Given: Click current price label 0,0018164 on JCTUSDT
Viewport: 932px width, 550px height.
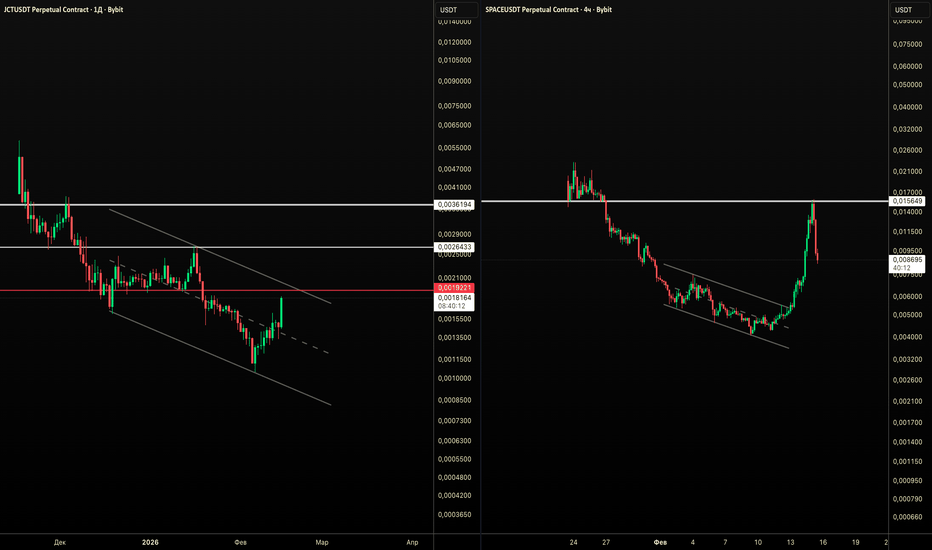Looking at the screenshot, I should pos(455,298).
